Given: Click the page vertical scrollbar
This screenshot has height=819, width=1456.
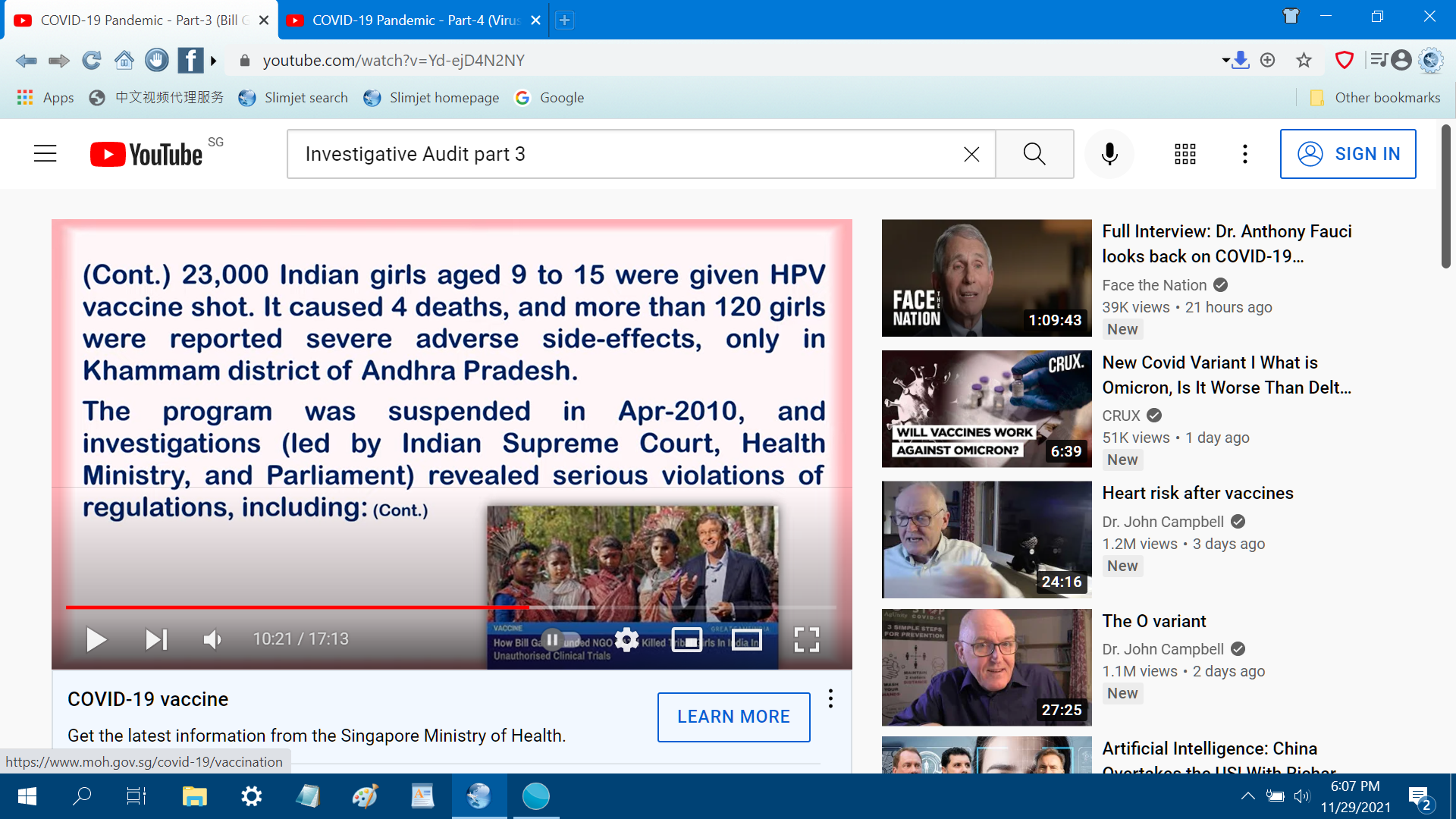Looking at the screenshot, I should (1446, 197).
